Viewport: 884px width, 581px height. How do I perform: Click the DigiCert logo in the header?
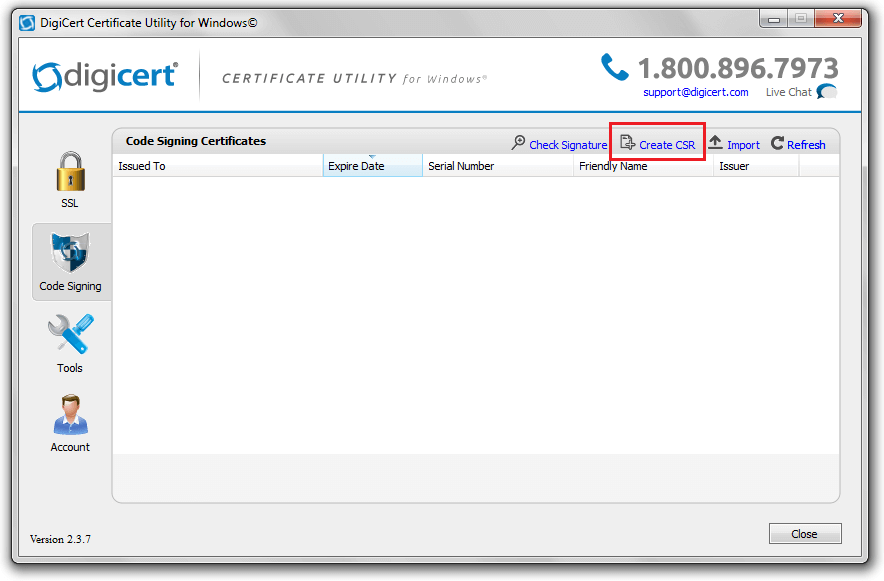[x=105, y=77]
